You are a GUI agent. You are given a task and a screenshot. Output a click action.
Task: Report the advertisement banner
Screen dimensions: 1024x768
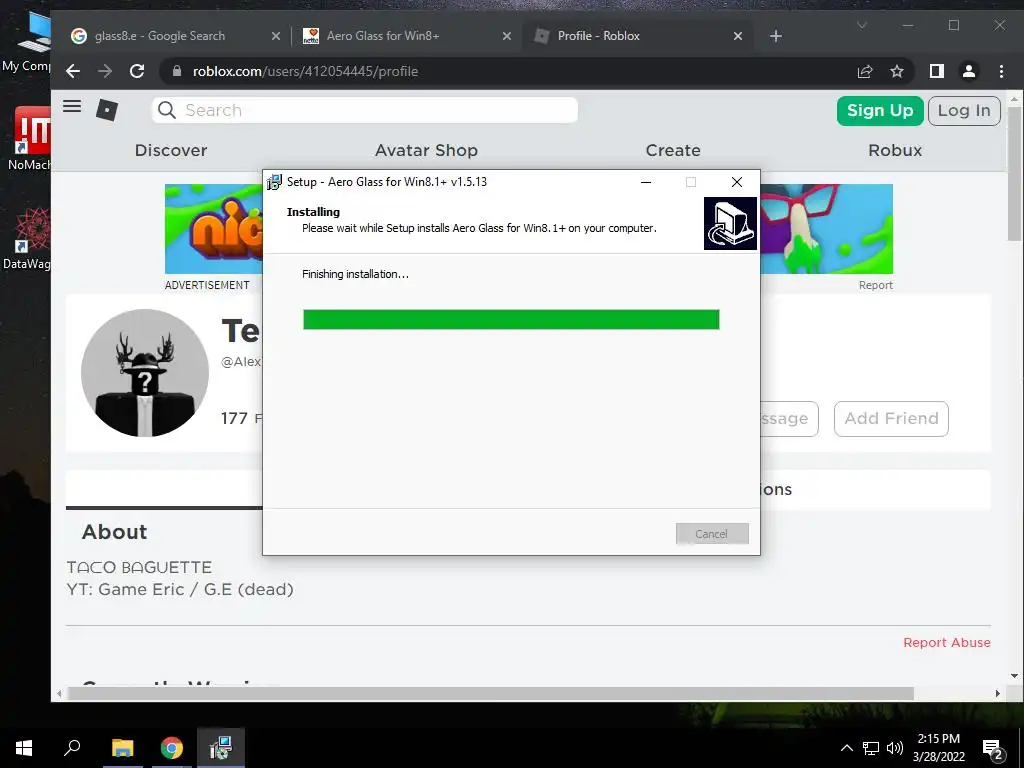point(876,285)
